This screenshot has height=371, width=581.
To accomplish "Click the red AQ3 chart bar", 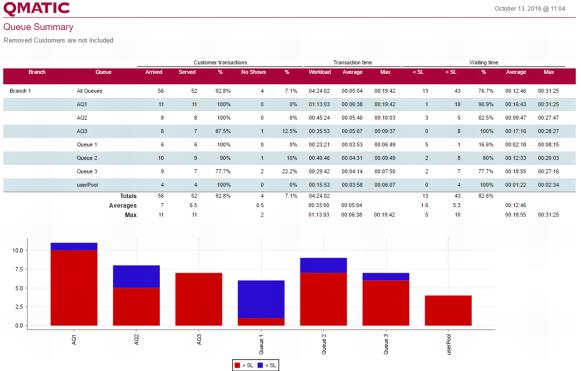I will click(x=199, y=299).
